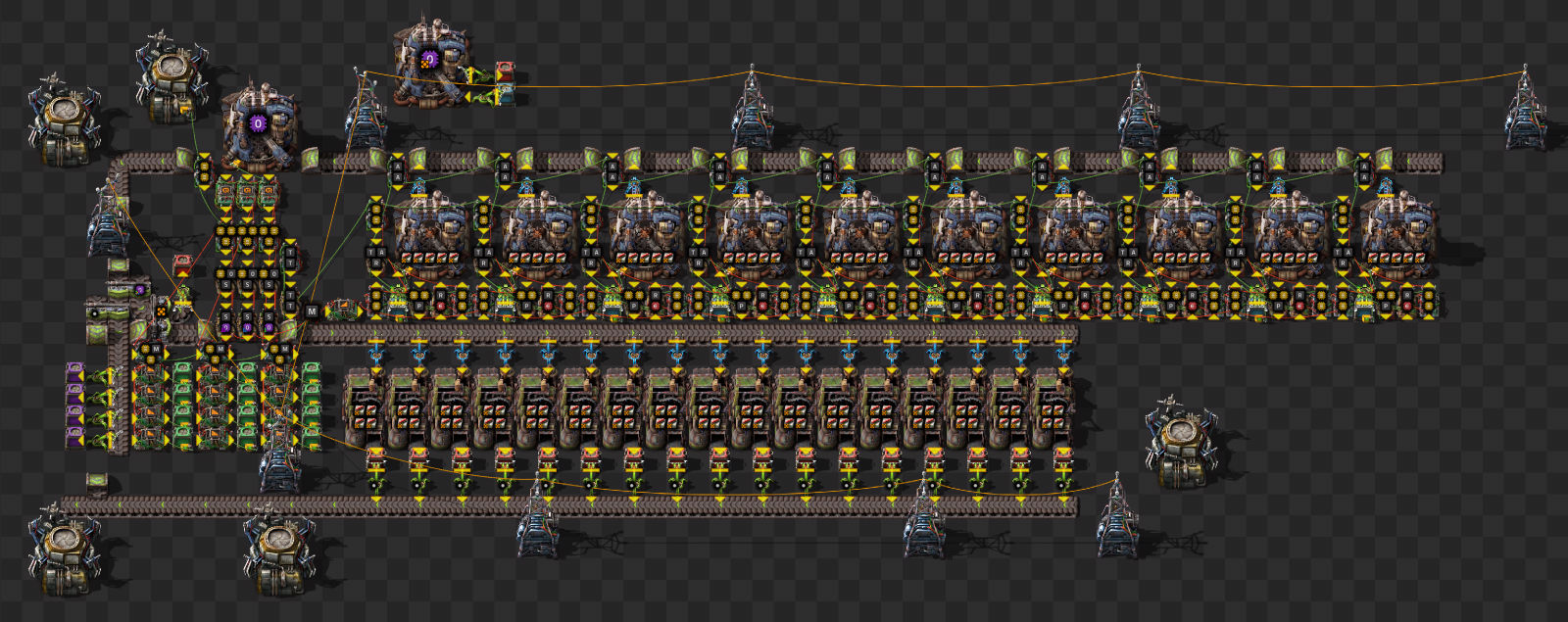Select the third substation along the top wire
Screen dimensions: 1568x622
click(1139, 110)
